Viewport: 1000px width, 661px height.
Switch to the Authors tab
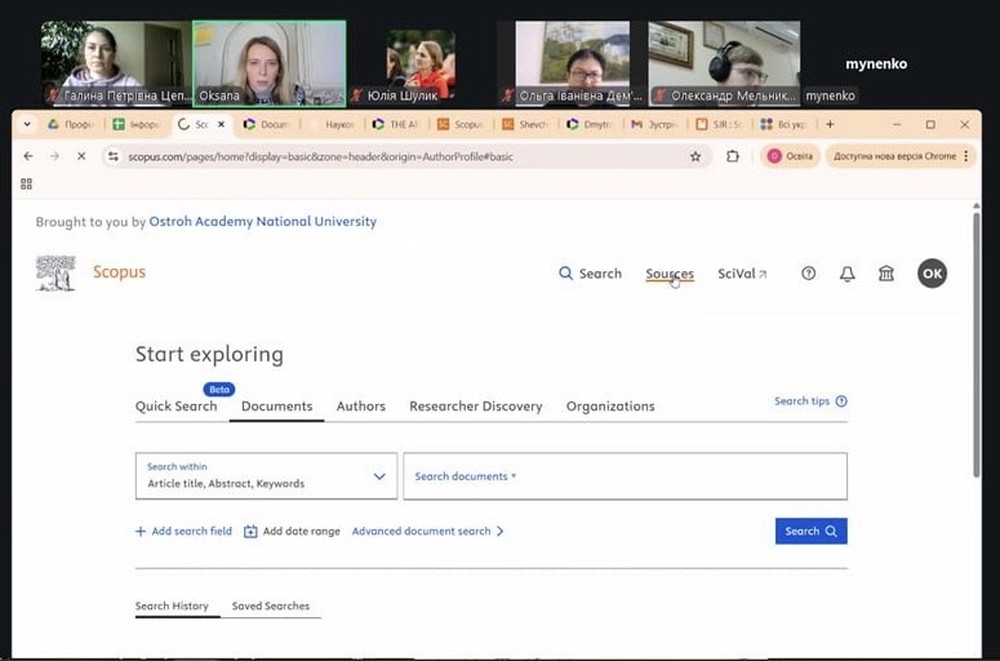tap(361, 406)
